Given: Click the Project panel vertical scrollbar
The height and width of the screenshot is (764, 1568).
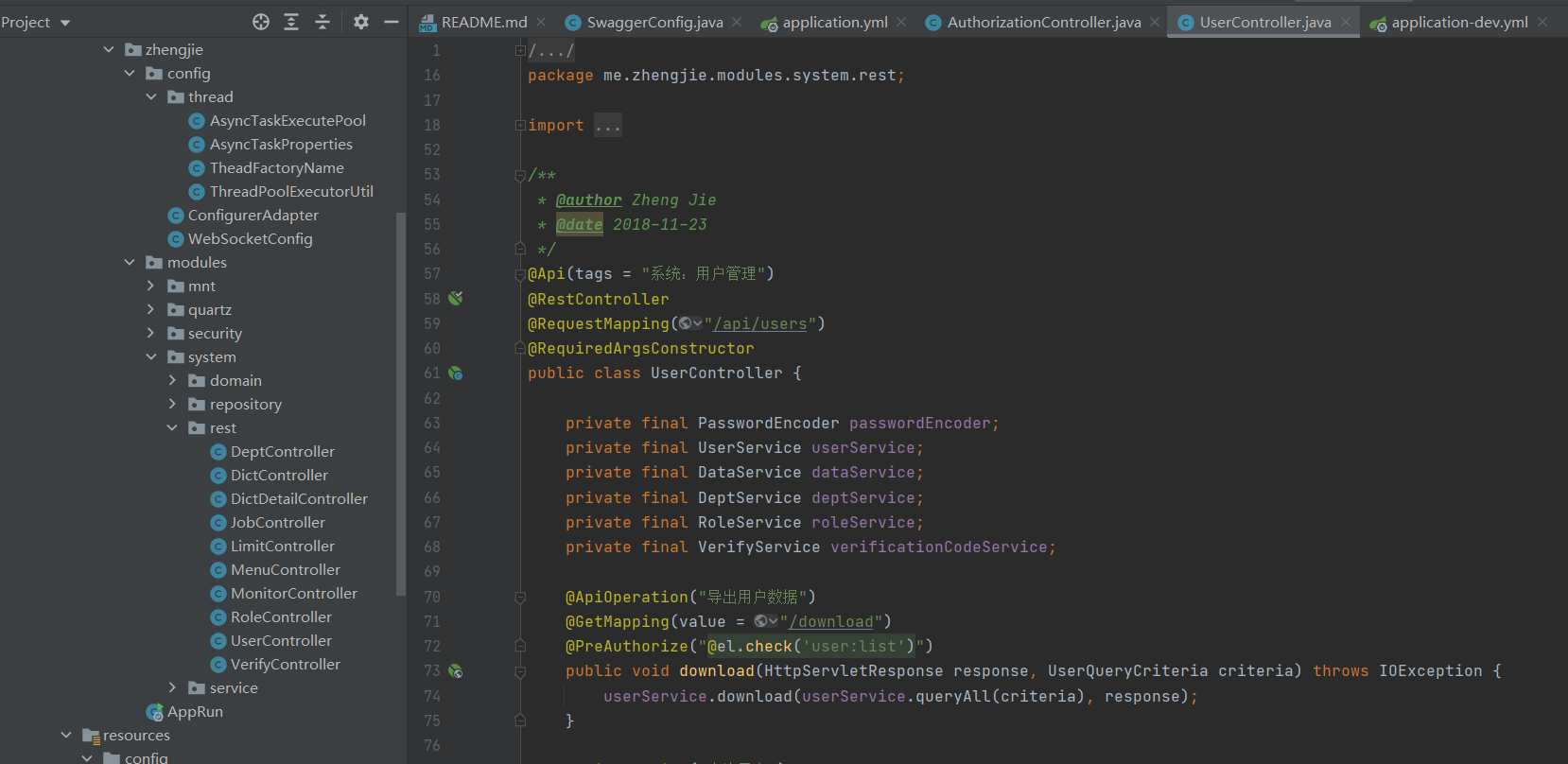Looking at the screenshot, I should tap(401, 404).
